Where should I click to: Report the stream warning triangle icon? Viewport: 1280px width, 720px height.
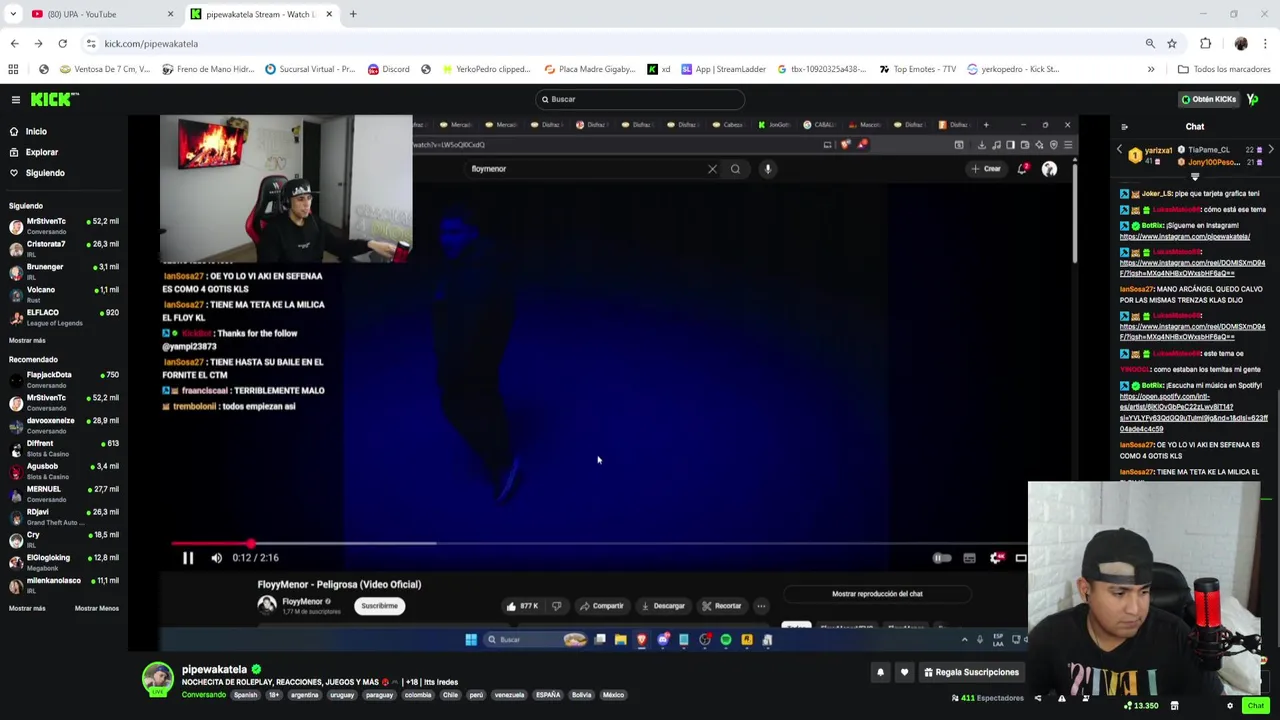1061,698
